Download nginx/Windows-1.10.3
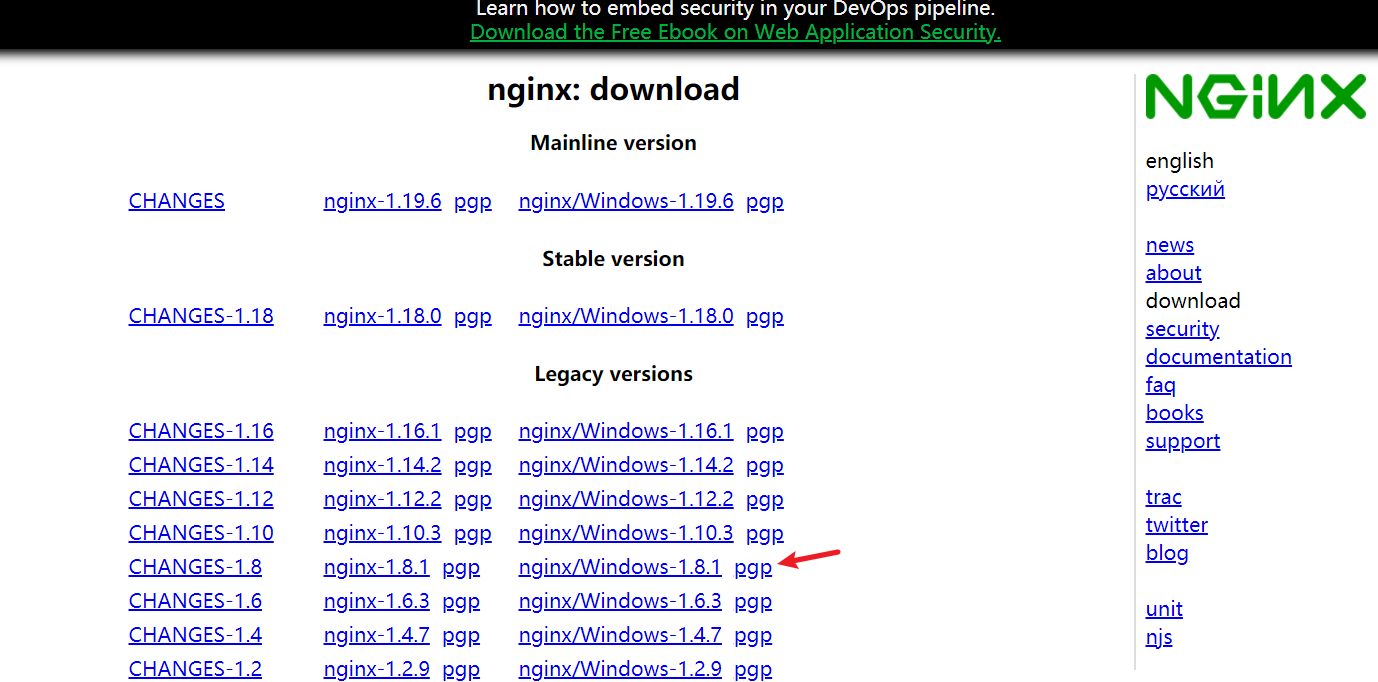Viewport: 1378px width, 682px height. pos(626,533)
